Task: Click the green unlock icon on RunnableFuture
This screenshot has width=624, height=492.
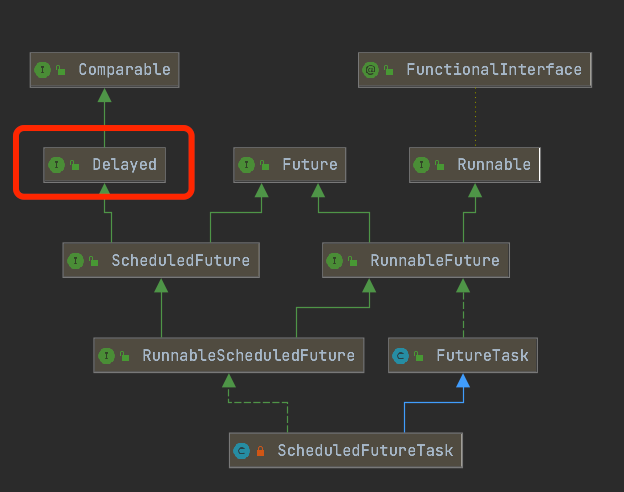Action: tap(353, 261)
